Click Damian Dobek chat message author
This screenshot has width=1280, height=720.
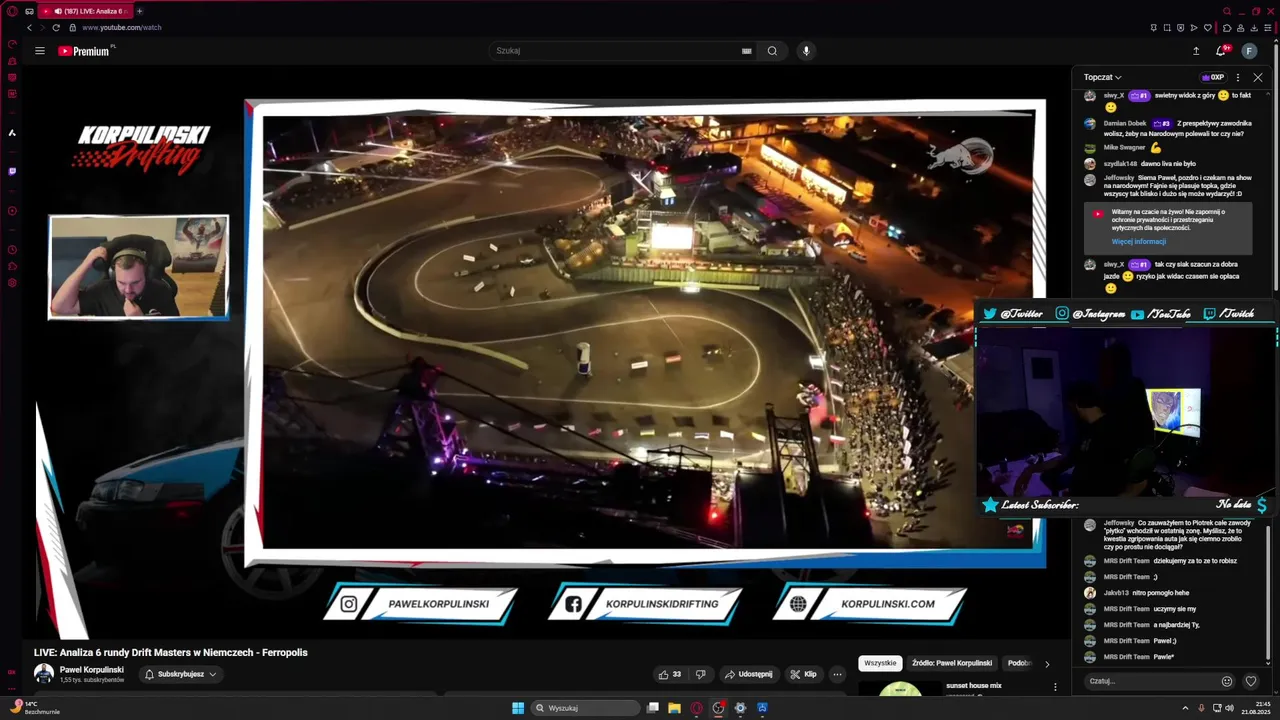coord(1125,123)
